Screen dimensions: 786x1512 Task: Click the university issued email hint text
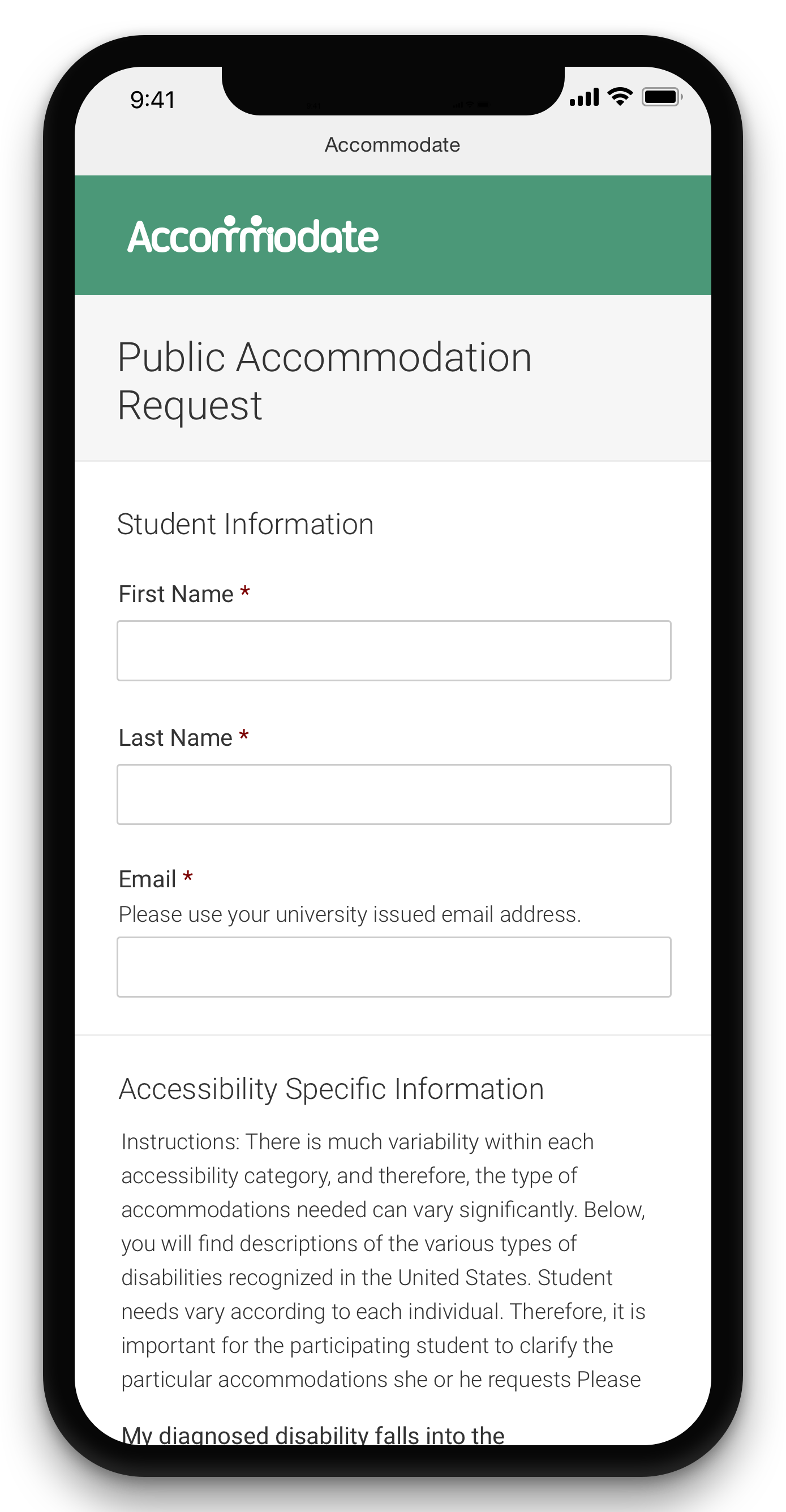click(350, 914)
